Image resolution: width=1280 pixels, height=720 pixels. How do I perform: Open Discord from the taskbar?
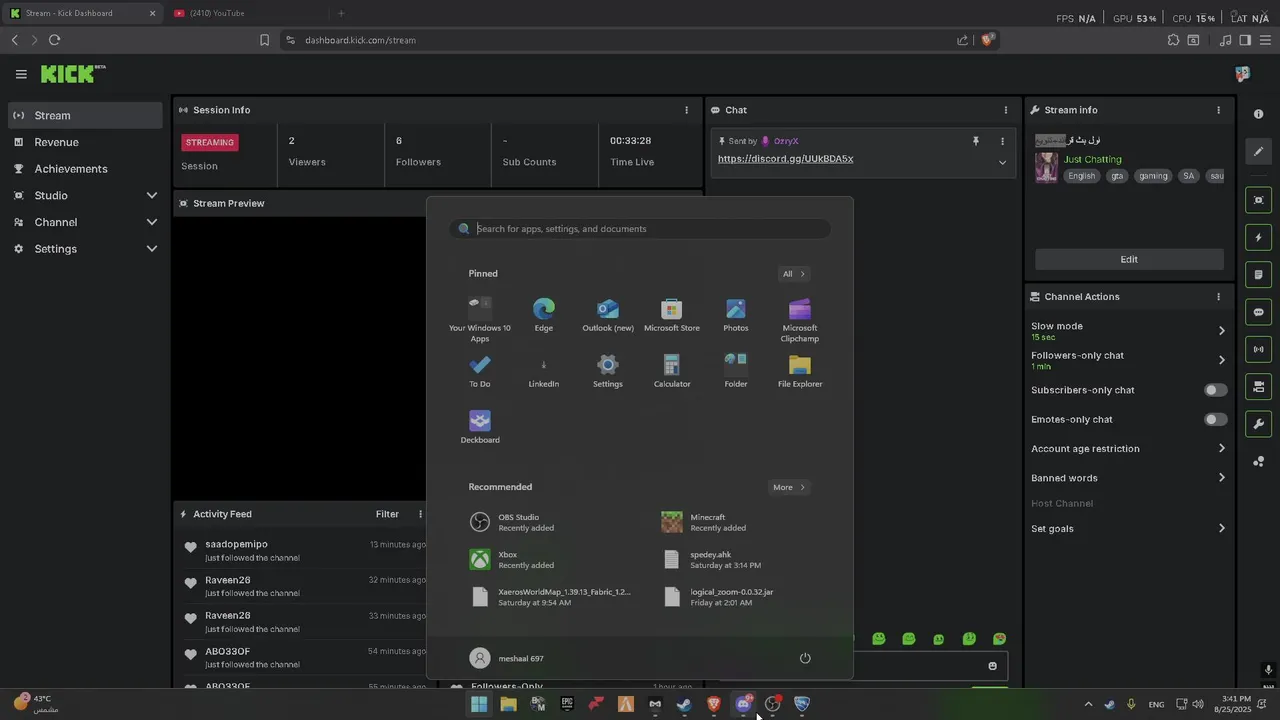(743, 704)
